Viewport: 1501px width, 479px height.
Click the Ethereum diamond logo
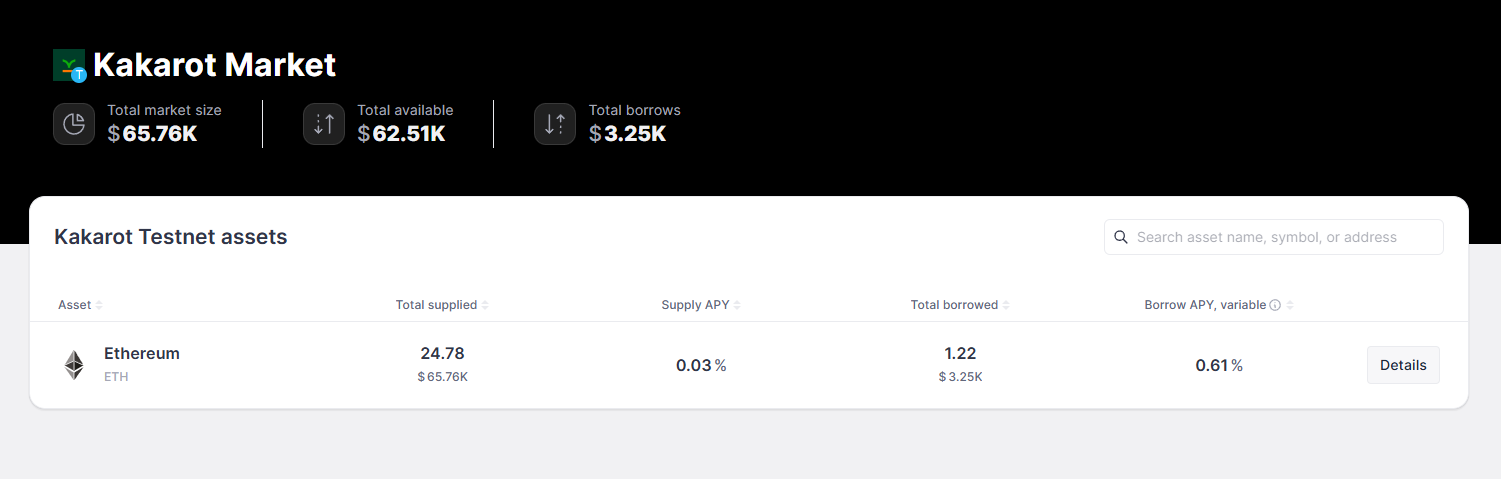point(75,365)
